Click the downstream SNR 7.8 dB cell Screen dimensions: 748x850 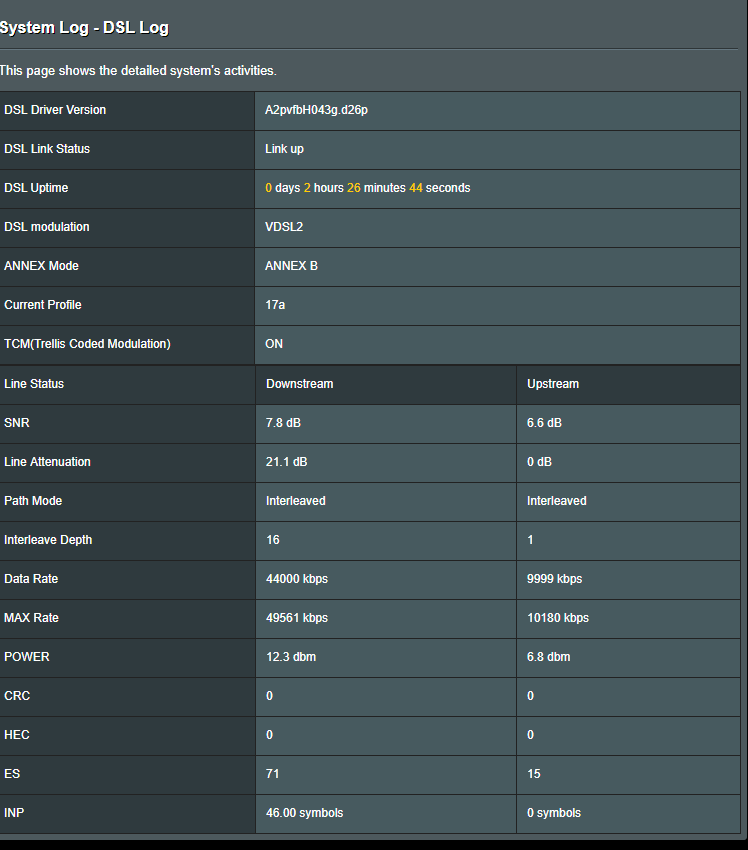click(x=386, y=423)
